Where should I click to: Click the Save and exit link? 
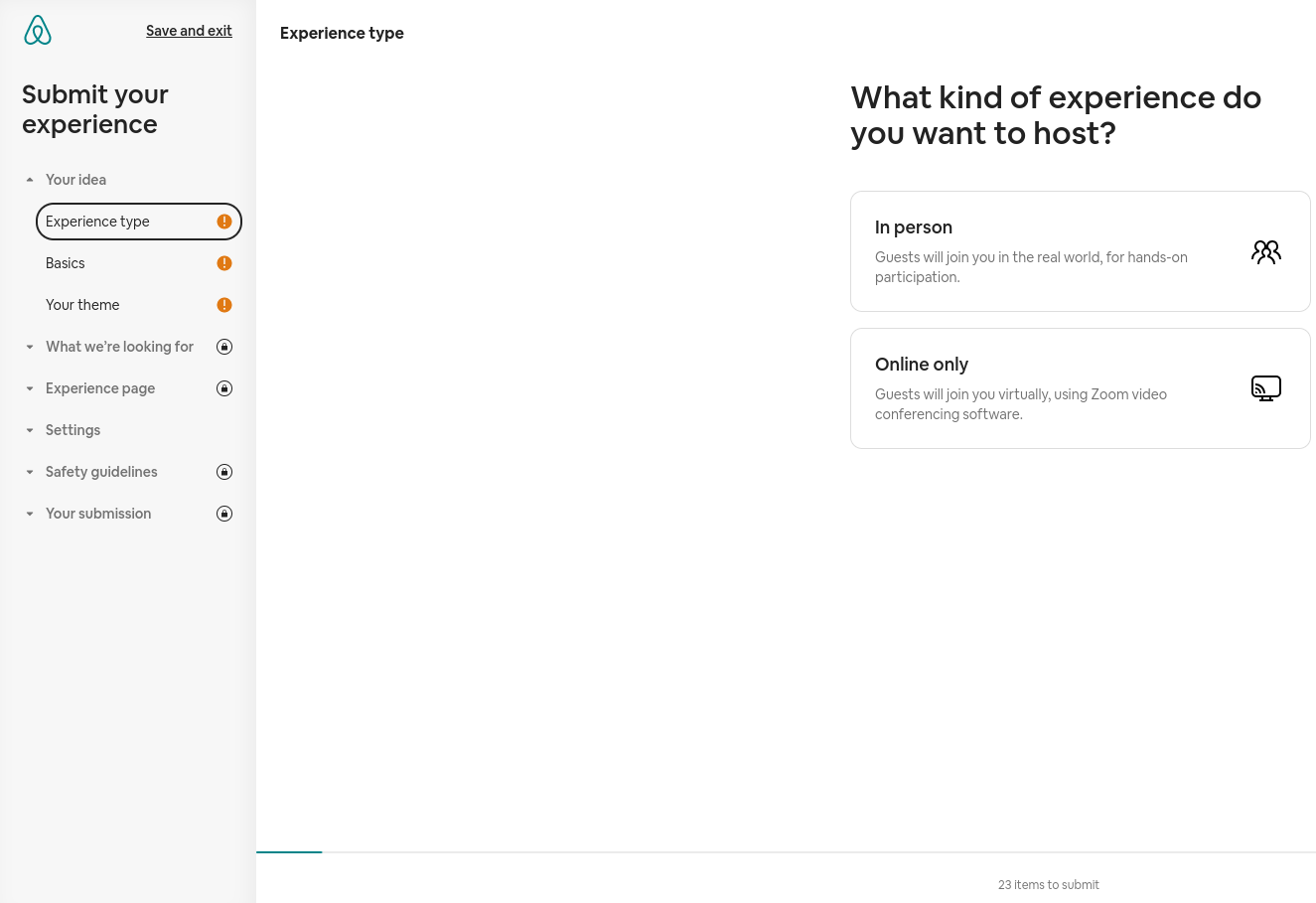click(189, 31)
